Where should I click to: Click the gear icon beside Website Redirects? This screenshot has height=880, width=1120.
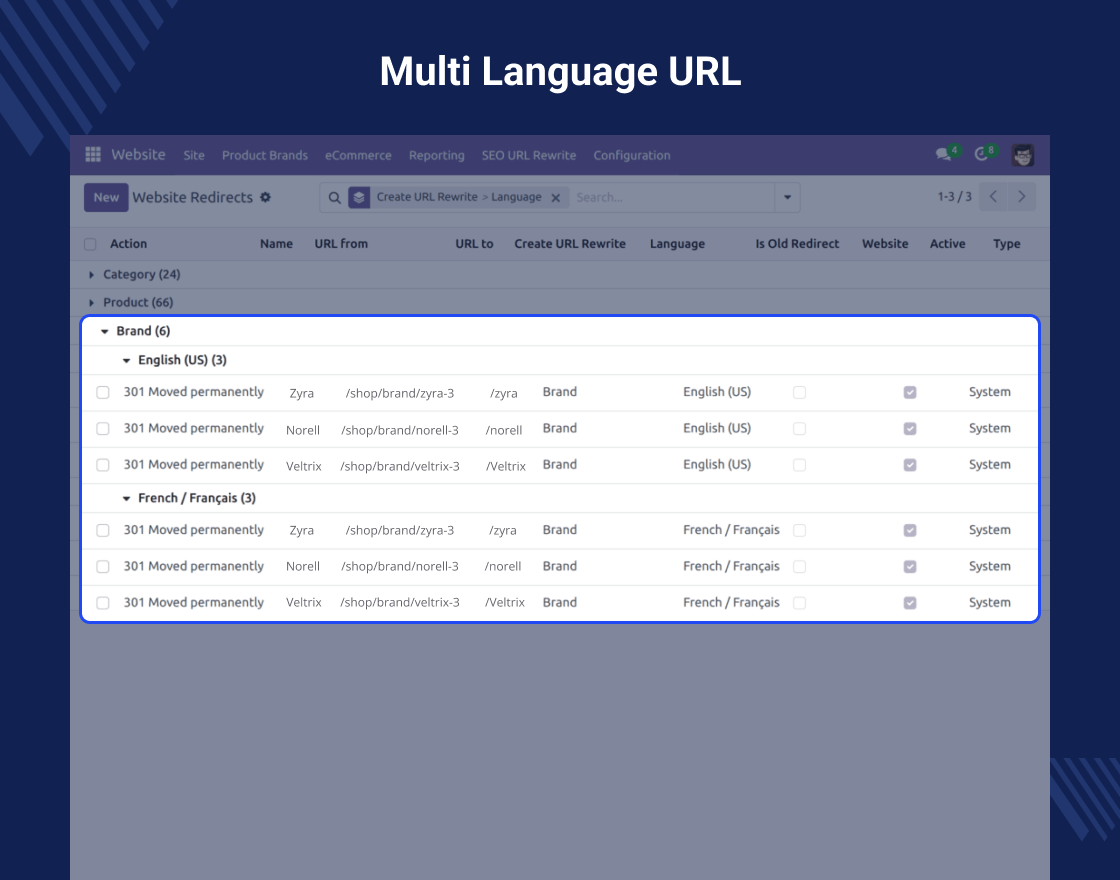click(x=265, y=197)
